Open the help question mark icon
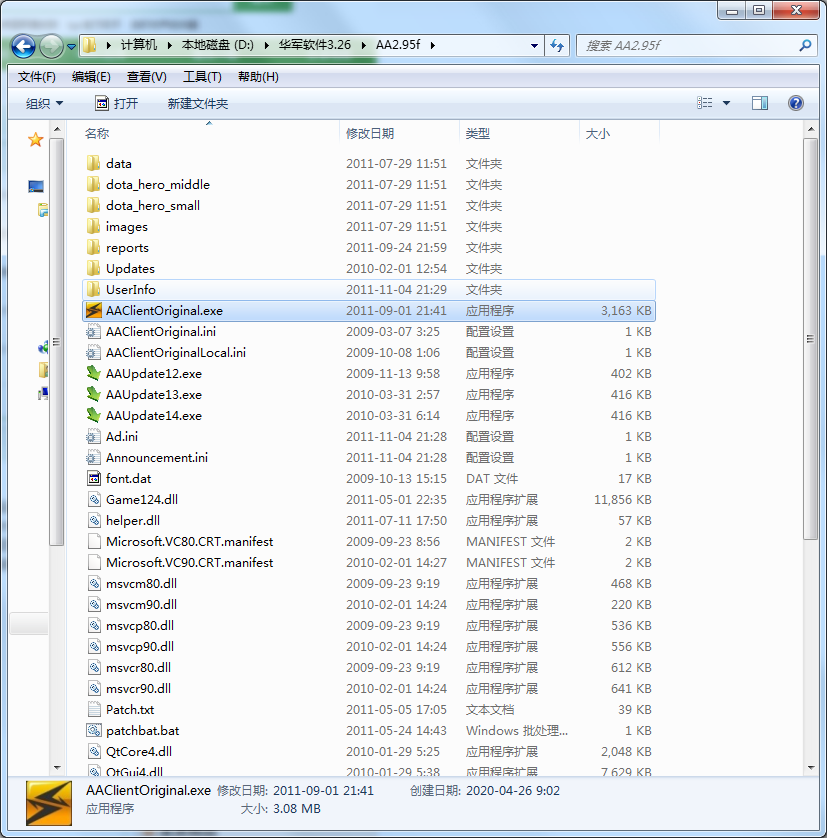The image size is (827, 838). (796, 103)
